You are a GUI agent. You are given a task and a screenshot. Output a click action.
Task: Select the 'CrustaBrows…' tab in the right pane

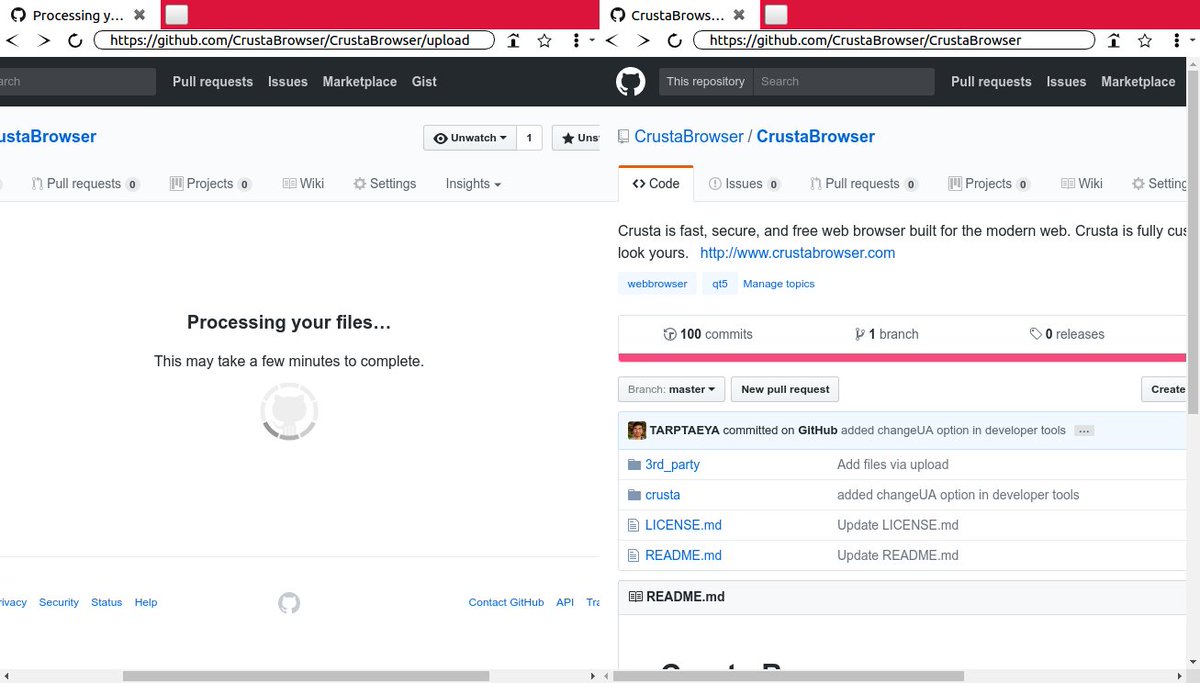680,15
